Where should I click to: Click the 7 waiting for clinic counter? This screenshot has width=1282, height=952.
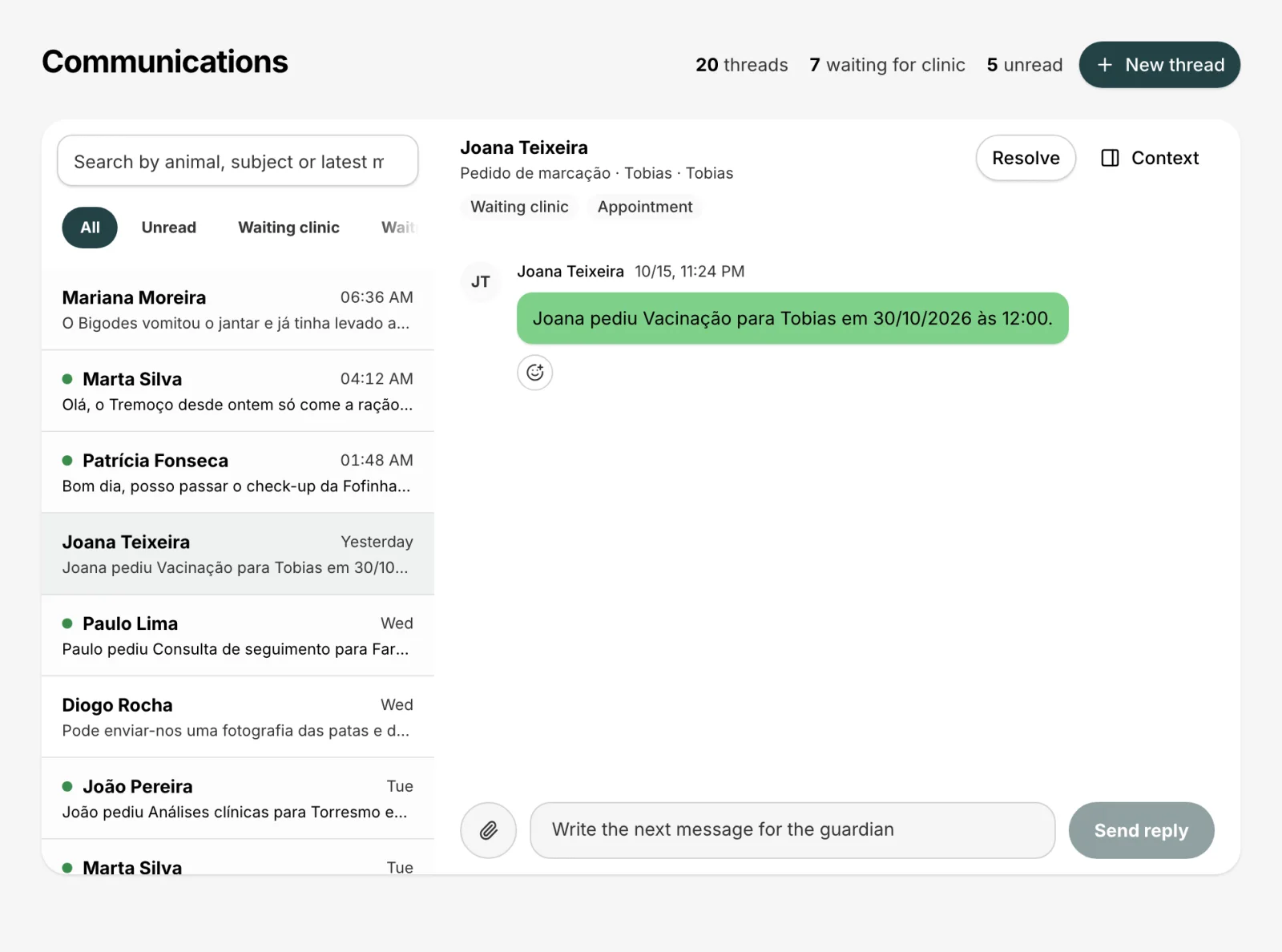(x=887, y=65)
